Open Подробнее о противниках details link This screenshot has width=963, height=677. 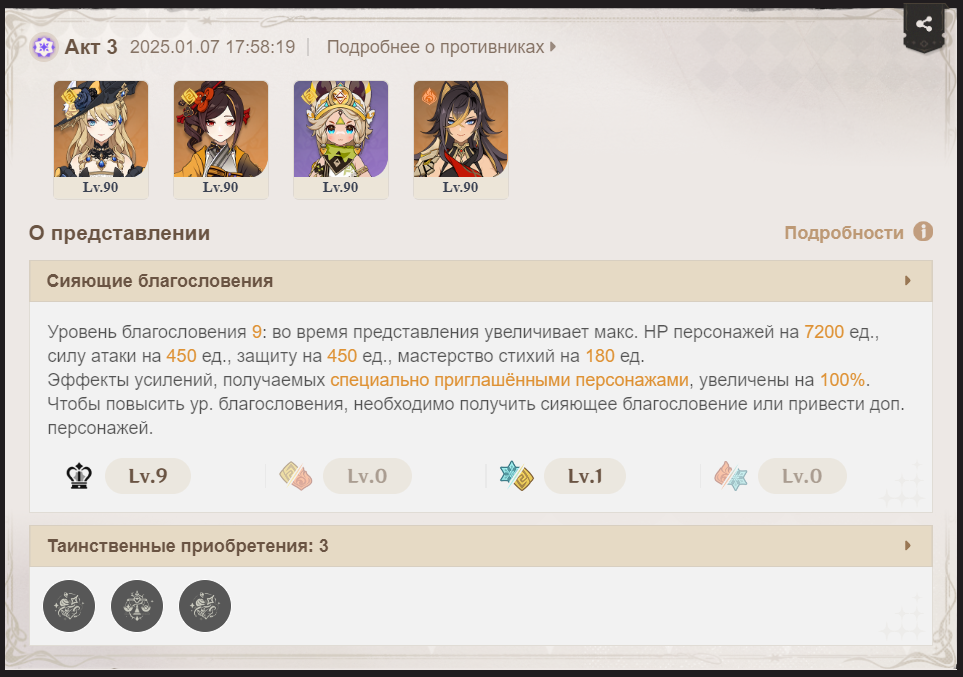tap(441, 47)
